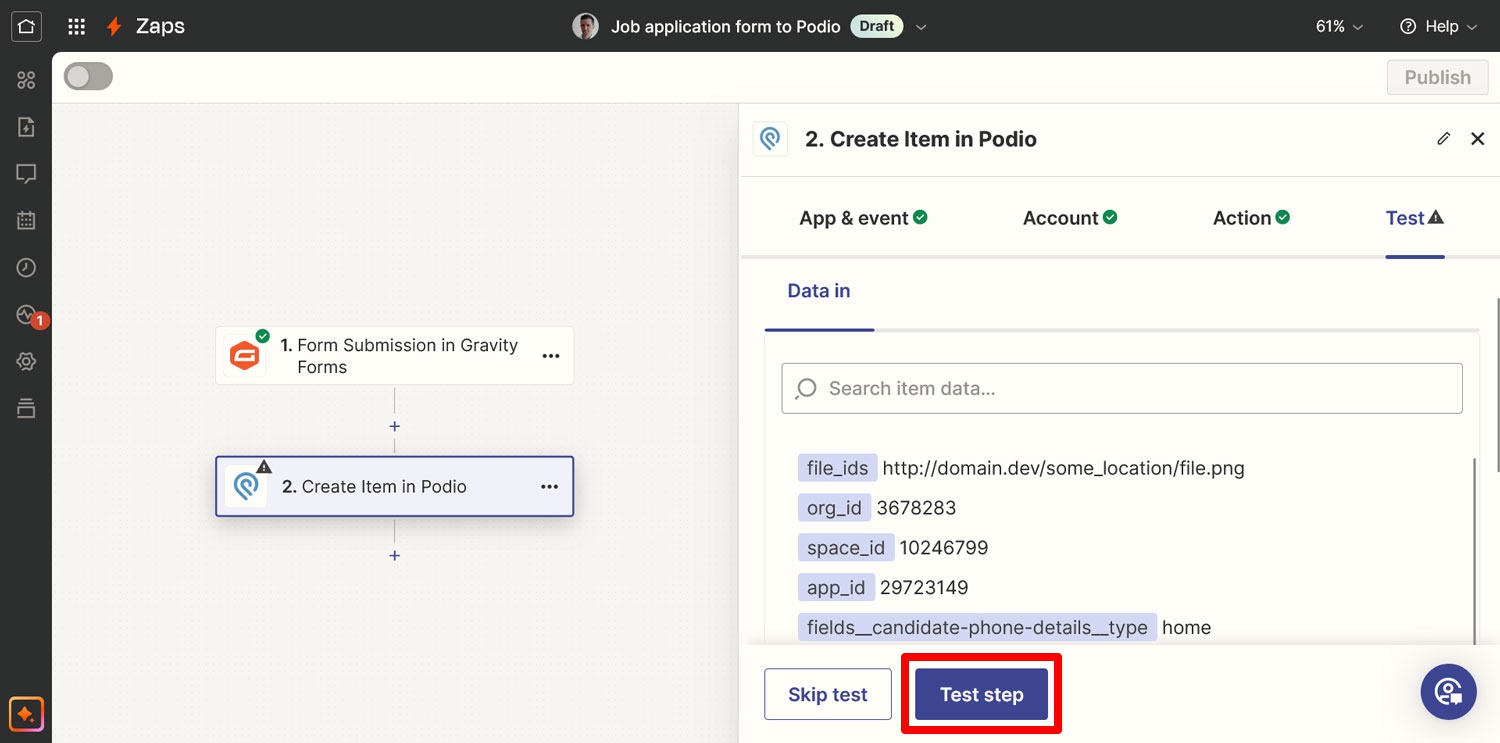
Task: Click the value 10246799
Action: [x=944, y=548]
